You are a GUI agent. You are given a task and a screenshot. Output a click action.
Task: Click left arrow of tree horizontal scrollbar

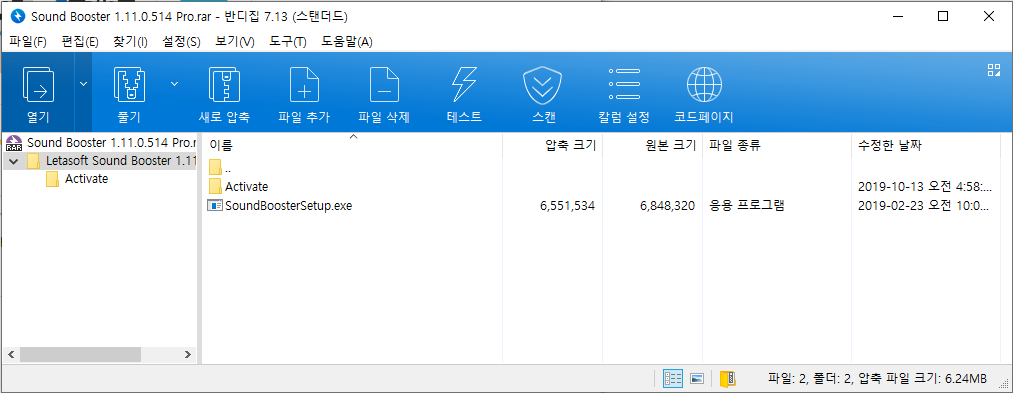(x=10, y=354)
